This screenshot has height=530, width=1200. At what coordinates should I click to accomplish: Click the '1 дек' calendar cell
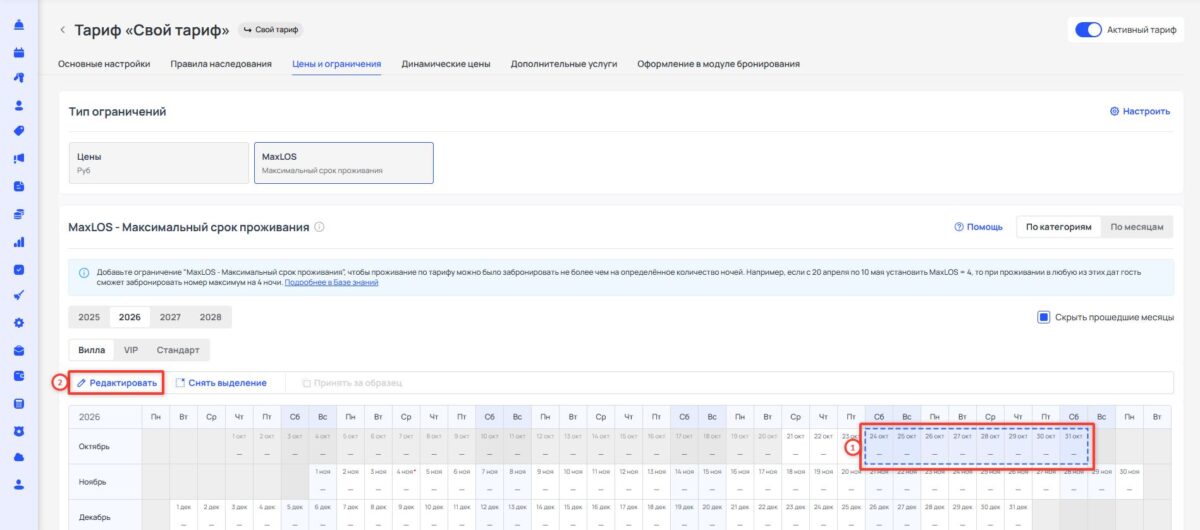tap(183, 514)
